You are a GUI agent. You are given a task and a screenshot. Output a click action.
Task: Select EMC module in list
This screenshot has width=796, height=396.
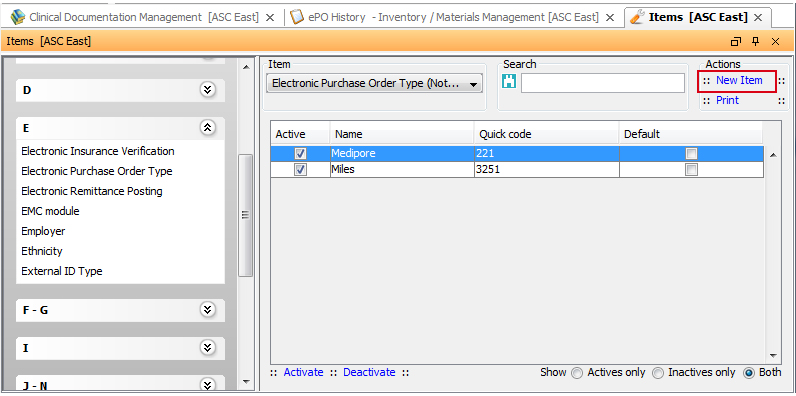(x=50, y=211)
